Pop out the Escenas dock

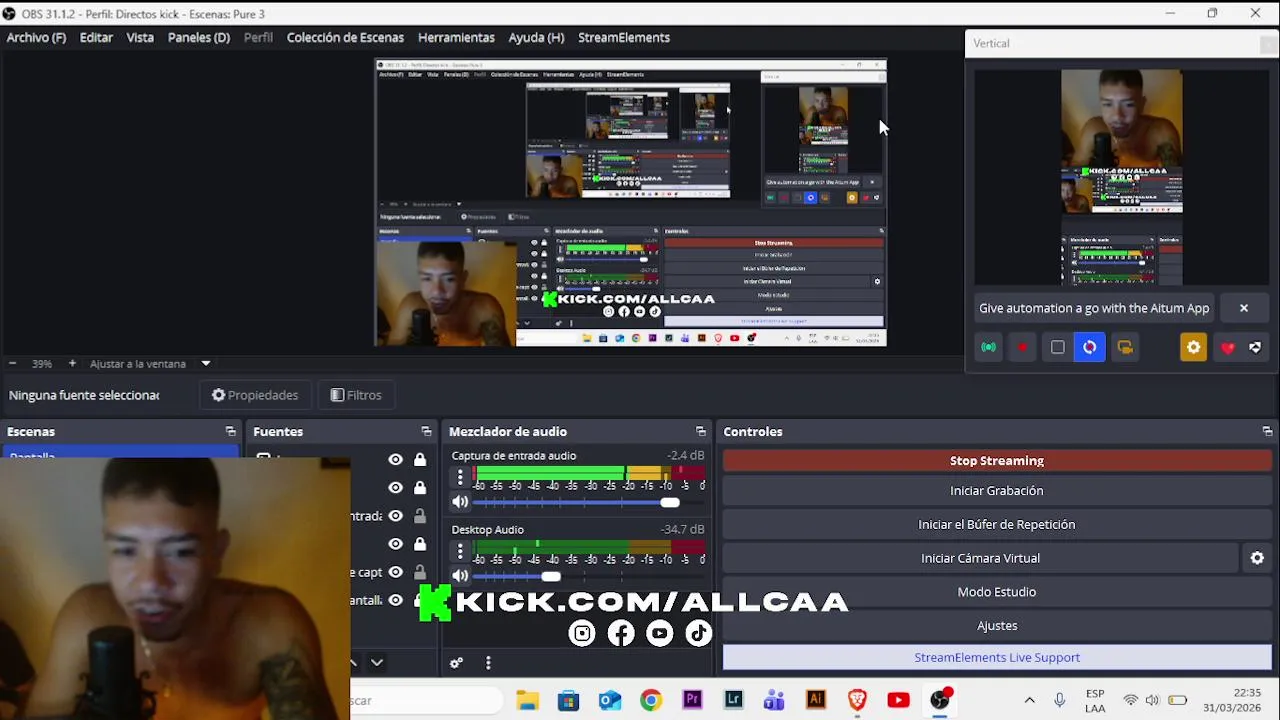coord(230,431)
